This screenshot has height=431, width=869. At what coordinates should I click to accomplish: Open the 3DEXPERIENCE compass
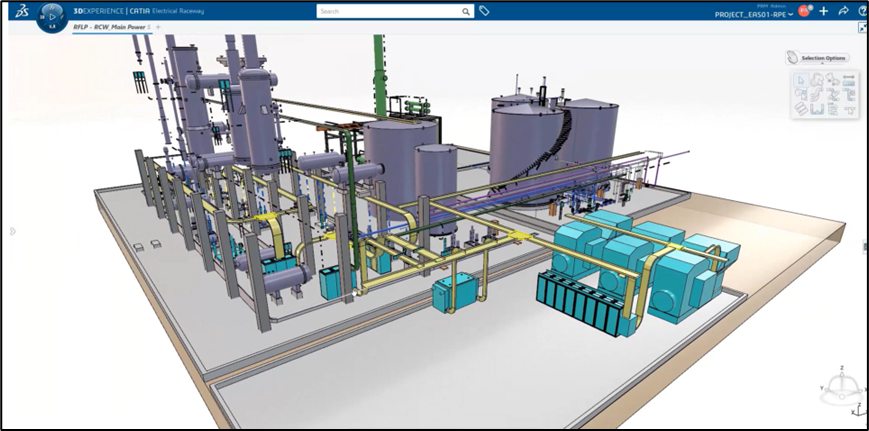coord(52,17)
